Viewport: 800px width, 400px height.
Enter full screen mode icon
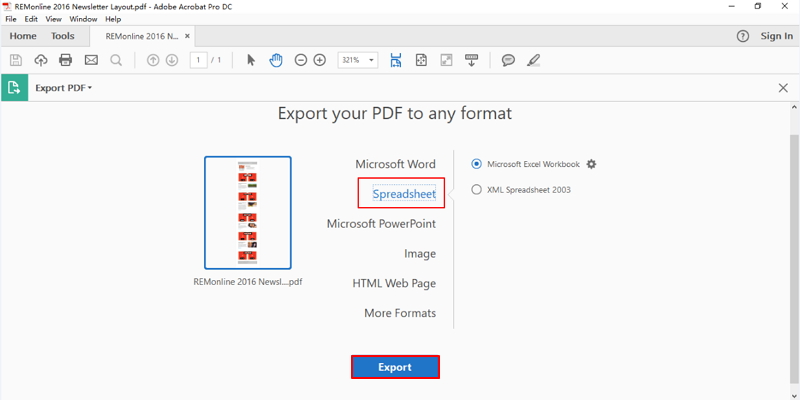tap(446, 60)
